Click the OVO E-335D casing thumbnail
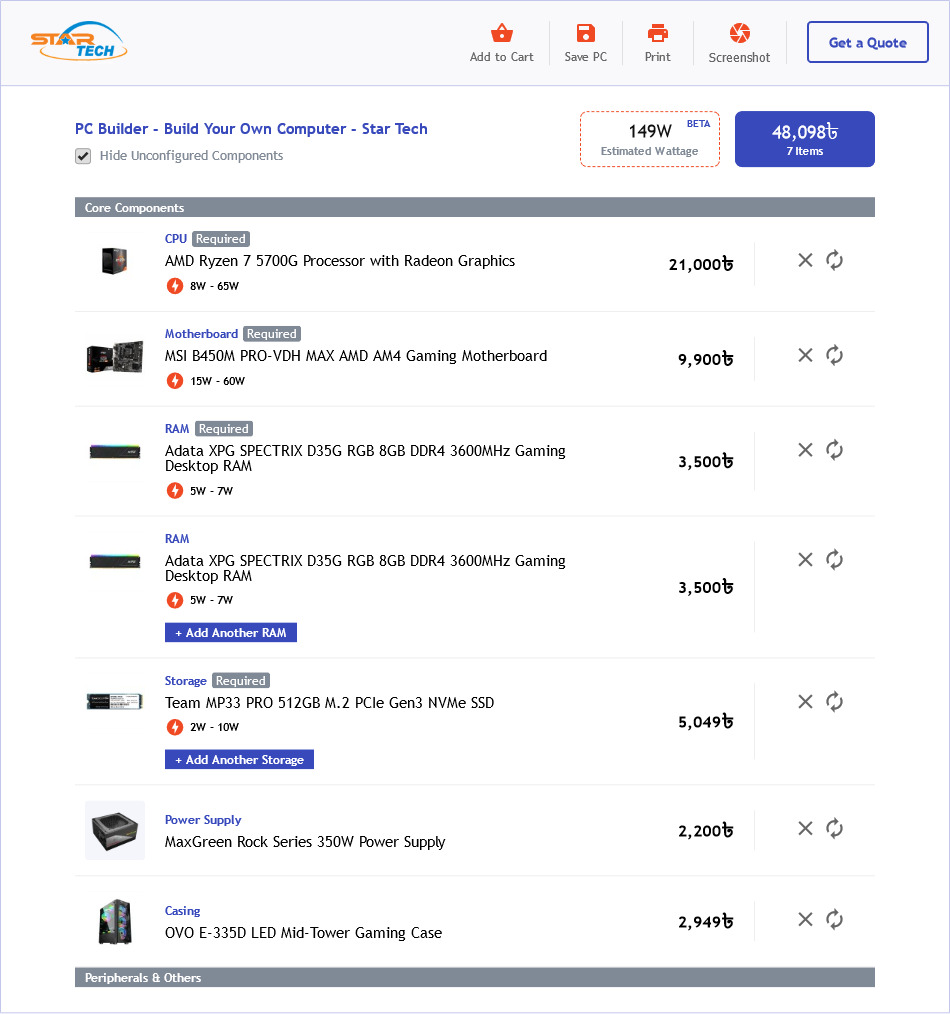The width and height of the screenshot is (950, 1014). (115, 921)
